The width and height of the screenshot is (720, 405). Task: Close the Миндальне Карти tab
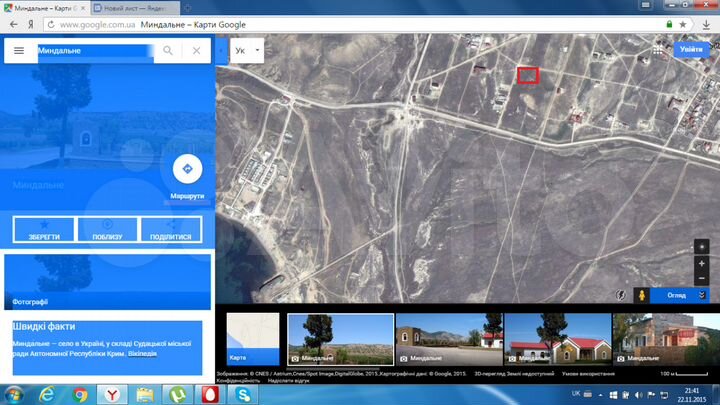click(x=84, y=8)
